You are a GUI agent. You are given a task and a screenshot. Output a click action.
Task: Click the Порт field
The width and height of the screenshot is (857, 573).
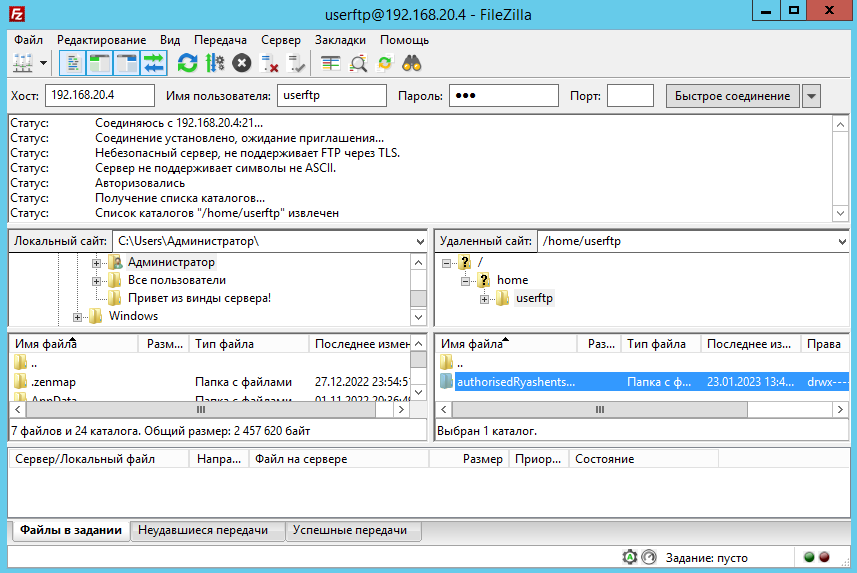(630, 95)
